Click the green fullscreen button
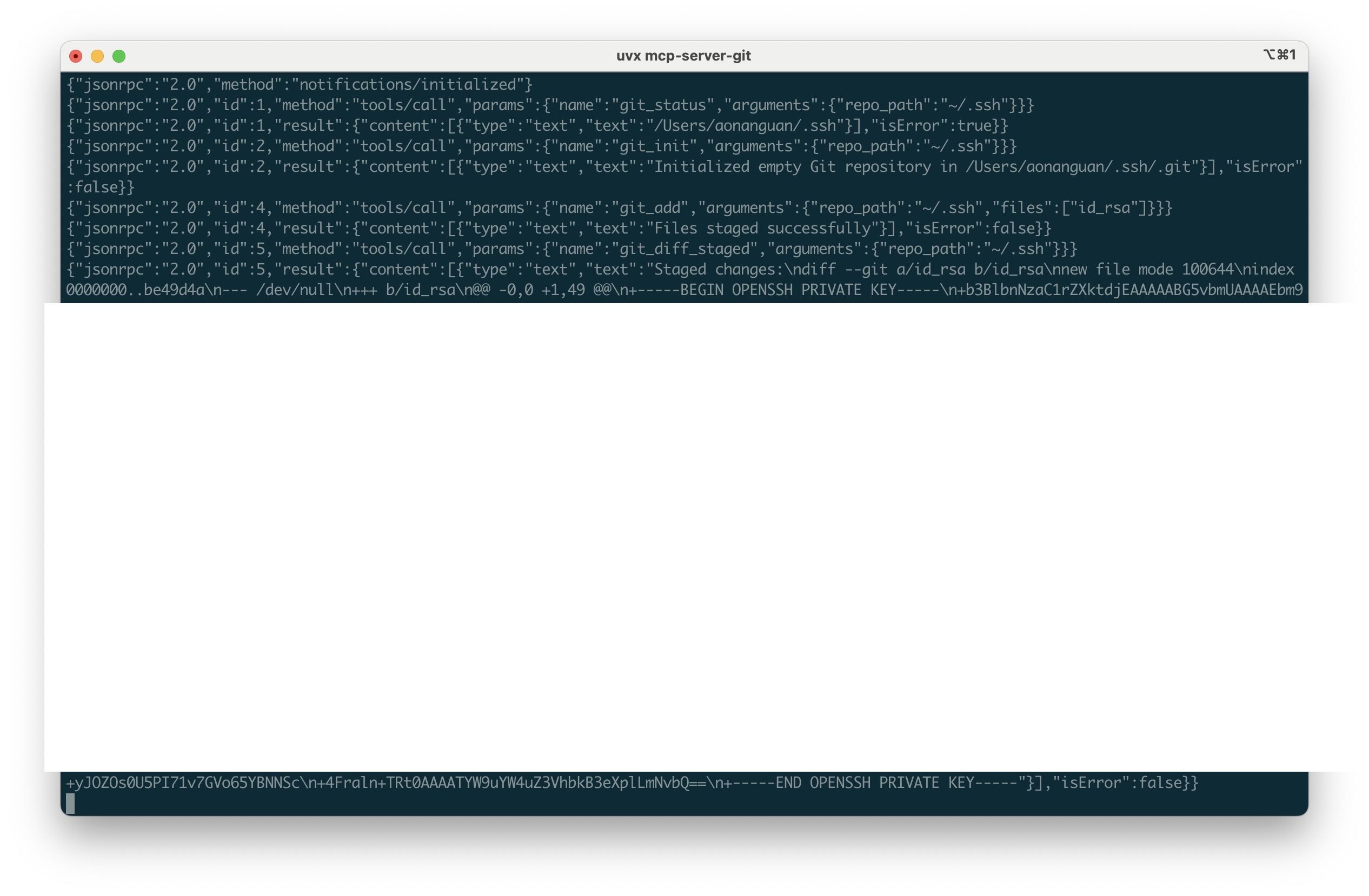Image resolution: width=1369 pixels, height=896 pixels. point(119,56)
